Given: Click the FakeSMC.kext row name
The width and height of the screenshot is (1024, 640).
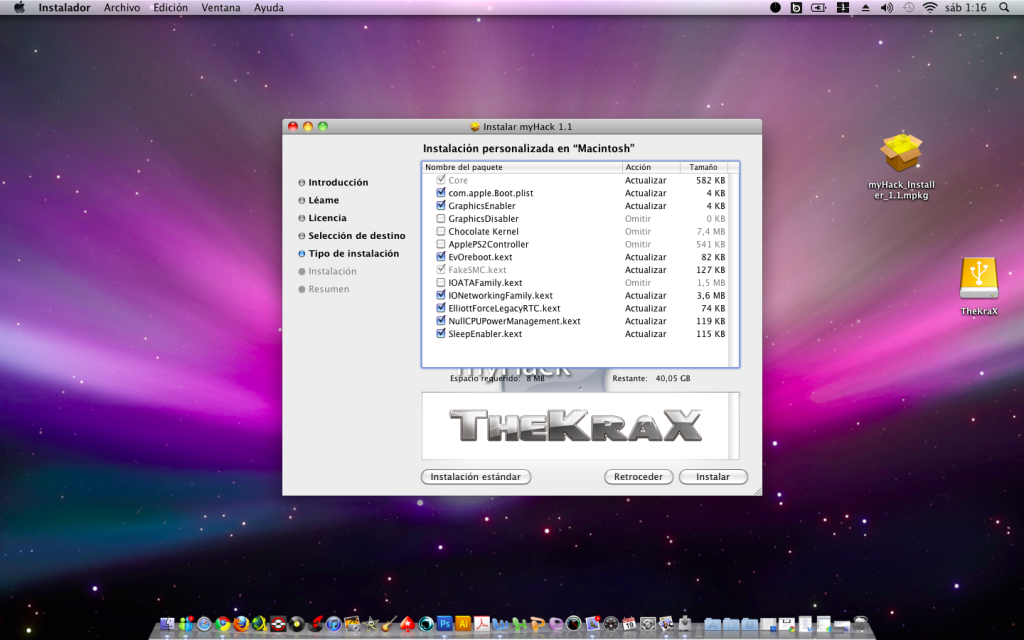Looking at the screenshot, I should (477, 270).
